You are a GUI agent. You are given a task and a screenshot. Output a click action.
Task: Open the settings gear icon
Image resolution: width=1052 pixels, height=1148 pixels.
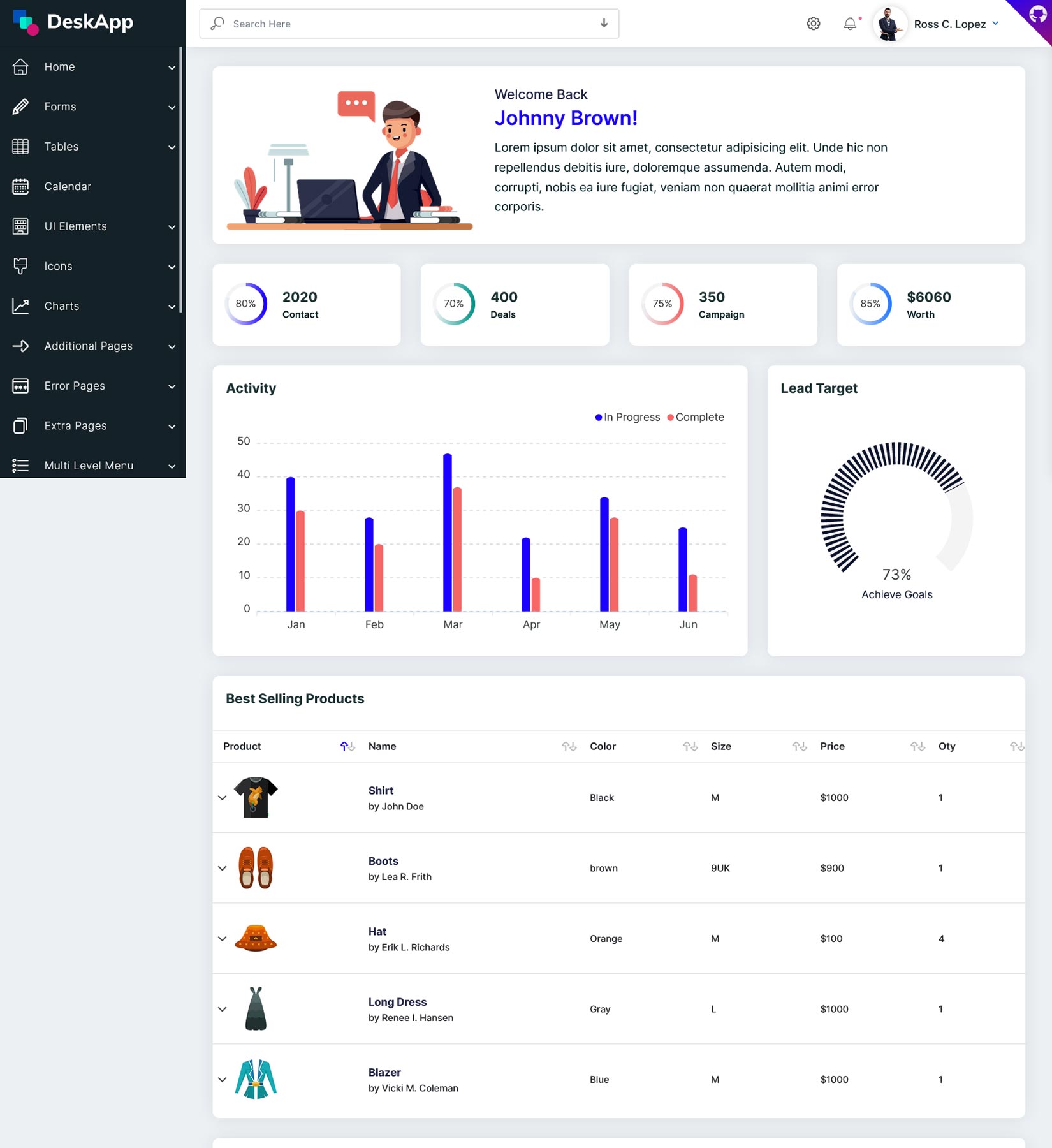[813, 23]
